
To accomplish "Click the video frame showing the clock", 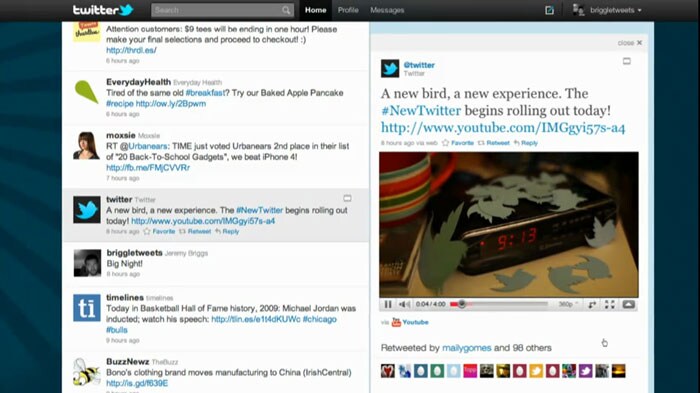I will 509,225.
